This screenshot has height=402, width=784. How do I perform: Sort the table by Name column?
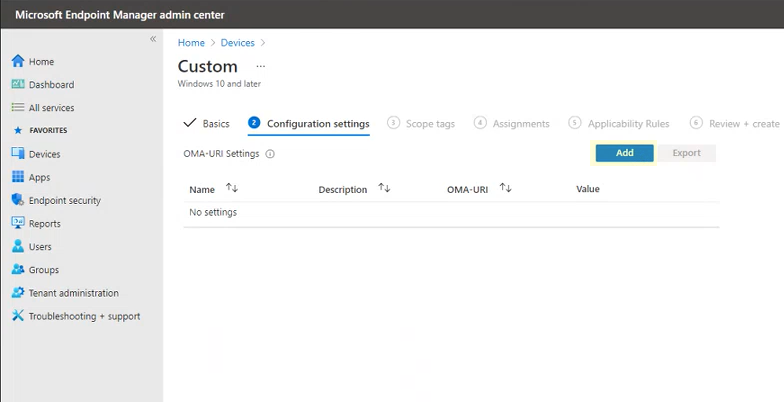(x=232, y=188)
